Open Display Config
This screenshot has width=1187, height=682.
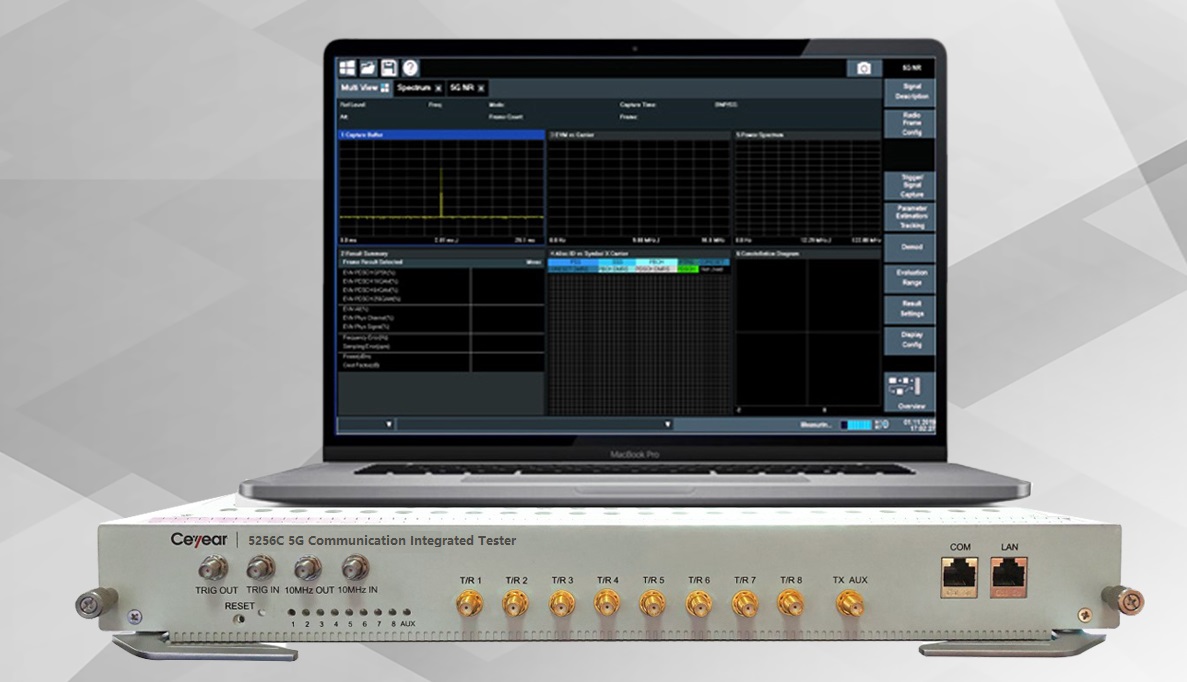(x=909, y=341)
